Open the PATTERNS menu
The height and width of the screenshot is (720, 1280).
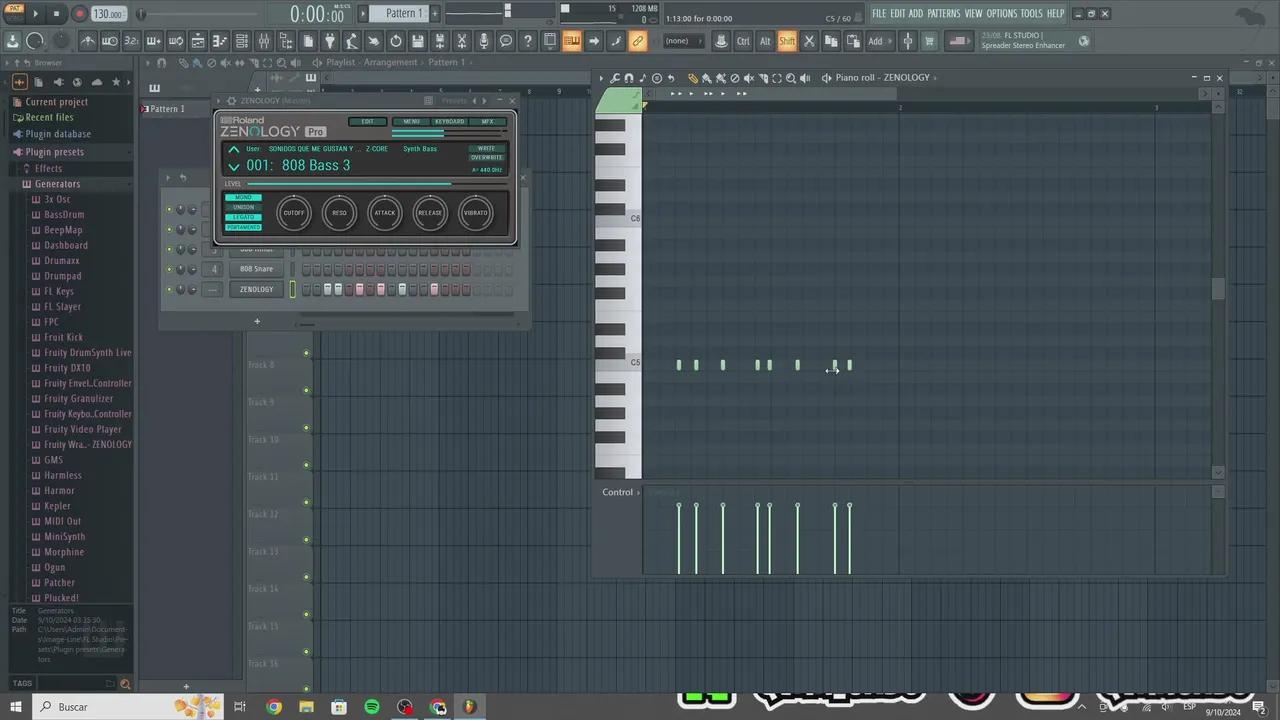pos(944,14)
